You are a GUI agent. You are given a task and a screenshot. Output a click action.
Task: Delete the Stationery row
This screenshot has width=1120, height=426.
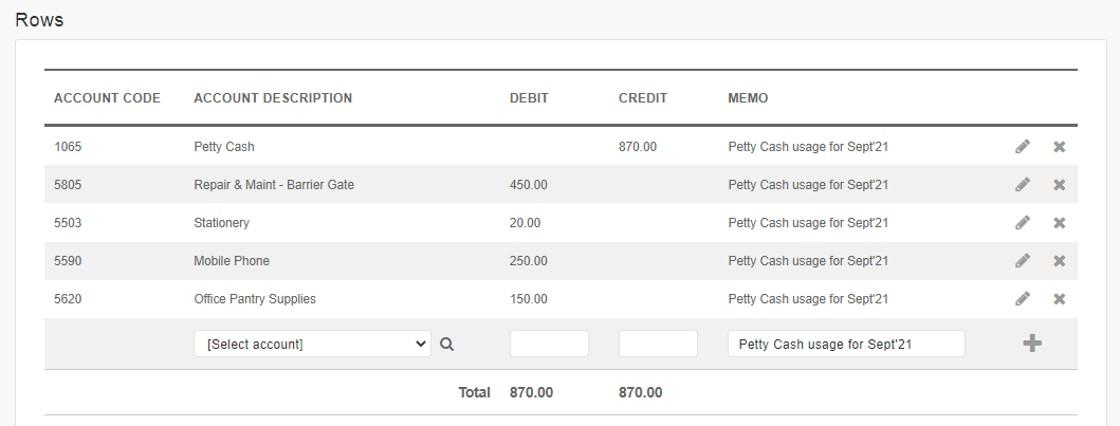click(x=1059, y=222)
